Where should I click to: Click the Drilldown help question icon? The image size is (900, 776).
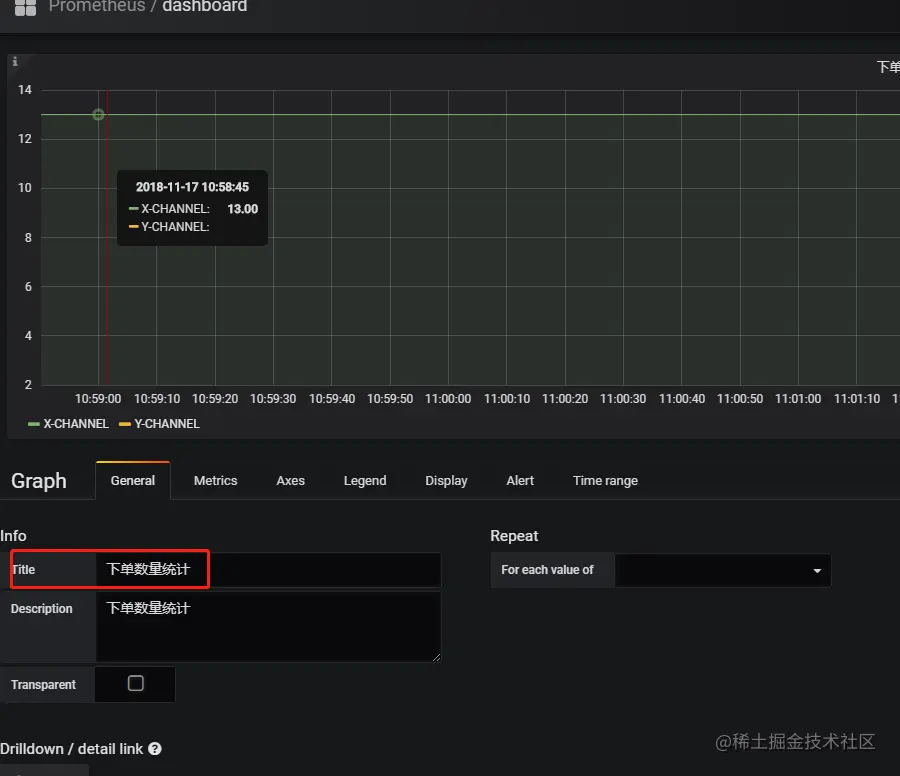pyautogui.click(x=154, y=748)
